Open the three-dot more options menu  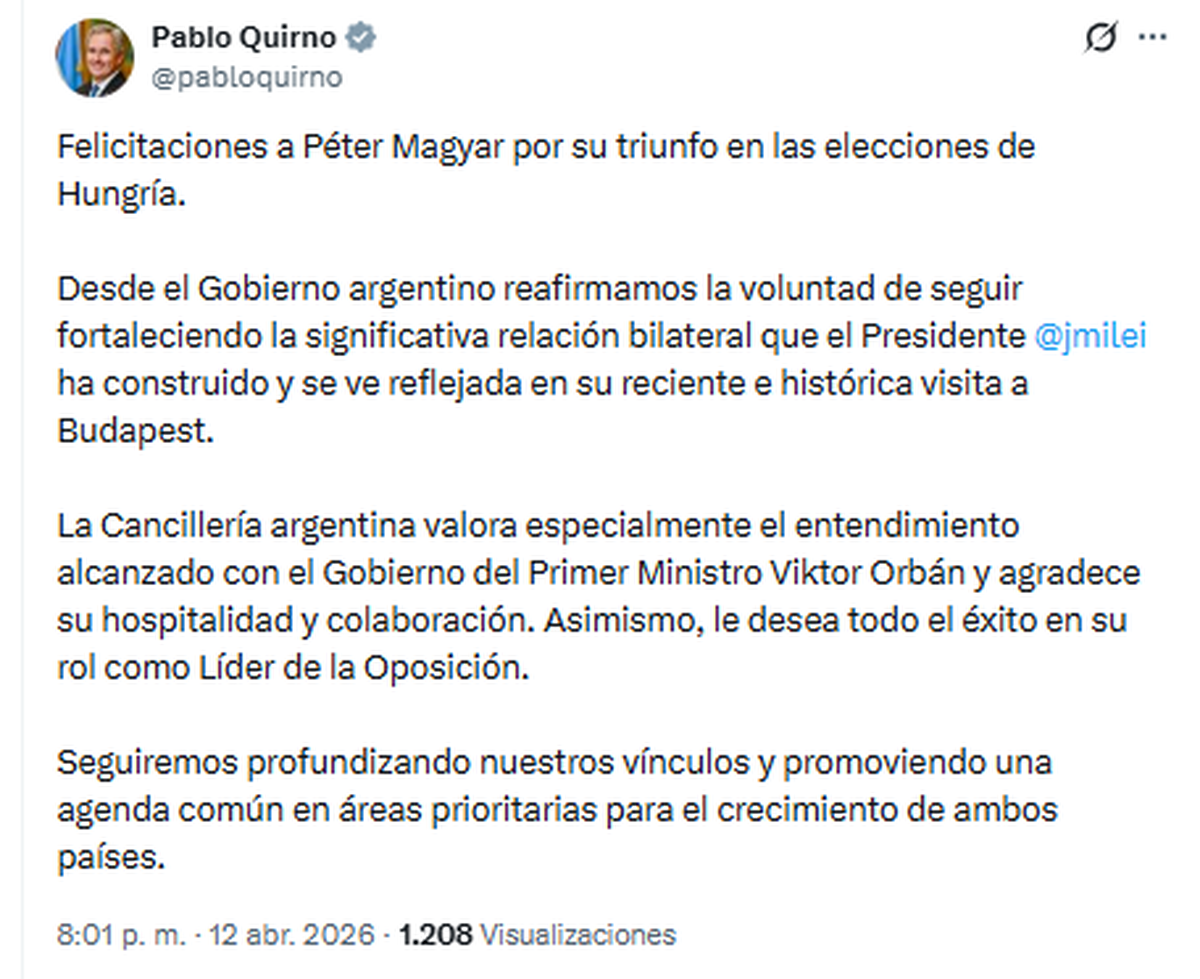point(1153,37)
